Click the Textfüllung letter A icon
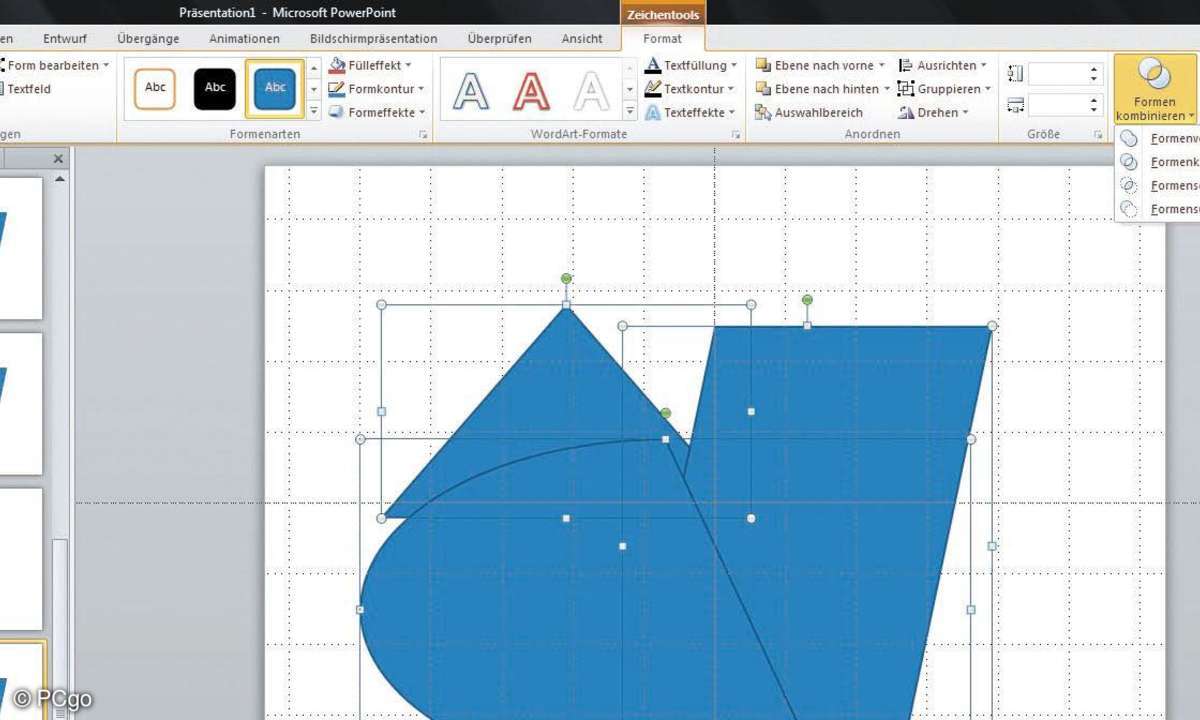1200x720 pixels. coord(653,65)
